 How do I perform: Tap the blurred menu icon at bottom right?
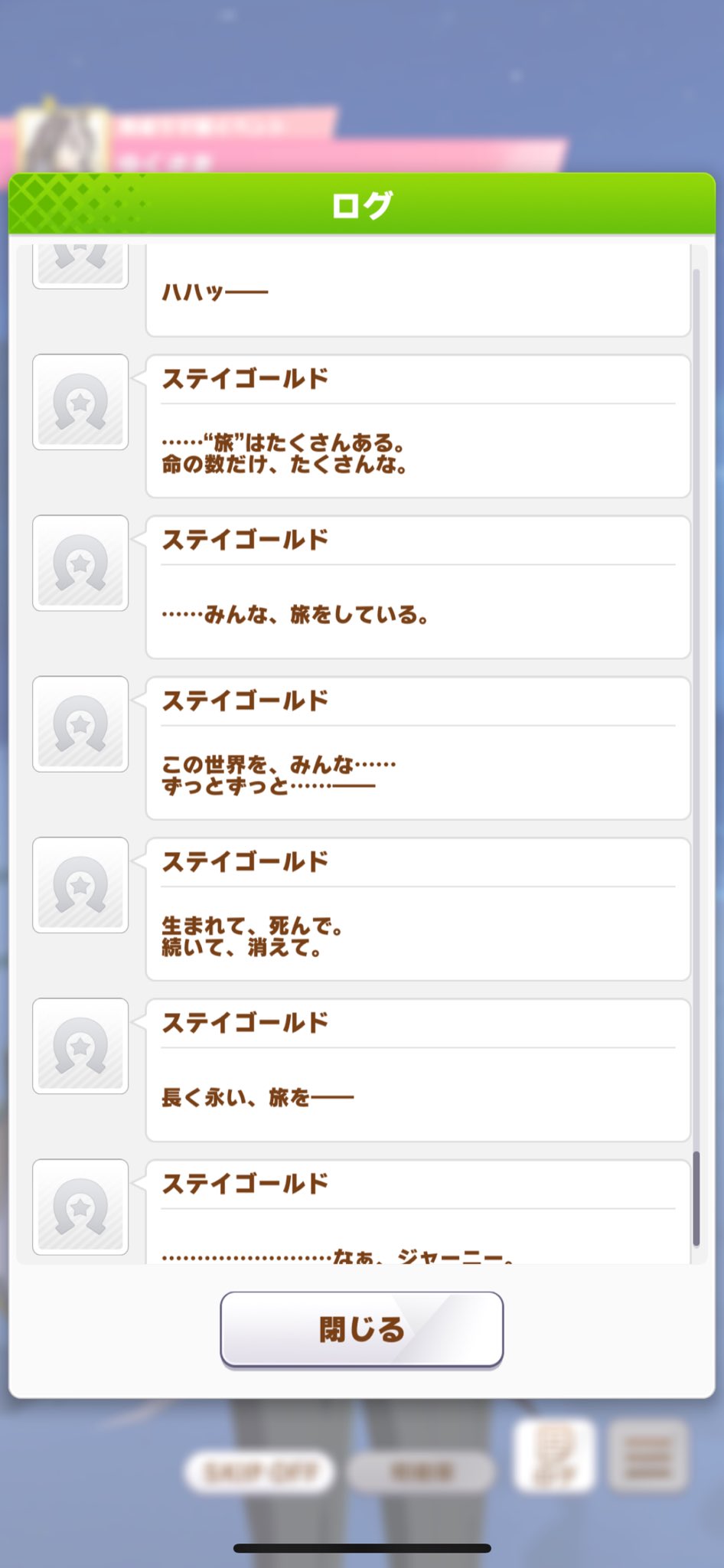(x=648, y=1456)
